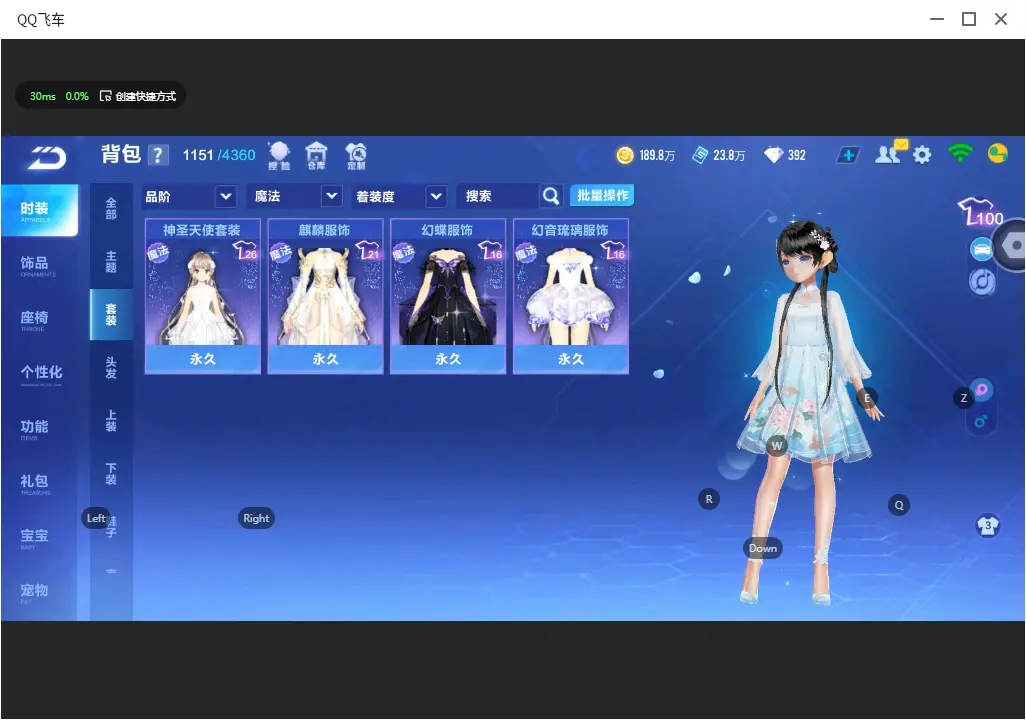Select the 神圣天使套装 outfit card
Image resolution: width=1026 pixels, height=720 pixels.
pos(203,297)
